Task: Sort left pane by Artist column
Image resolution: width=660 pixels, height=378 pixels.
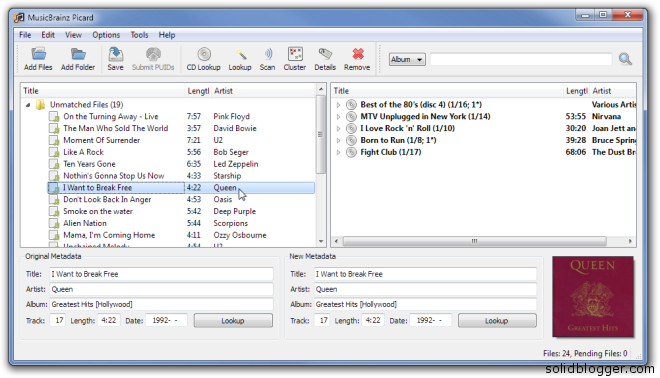Action: [263, 91]
